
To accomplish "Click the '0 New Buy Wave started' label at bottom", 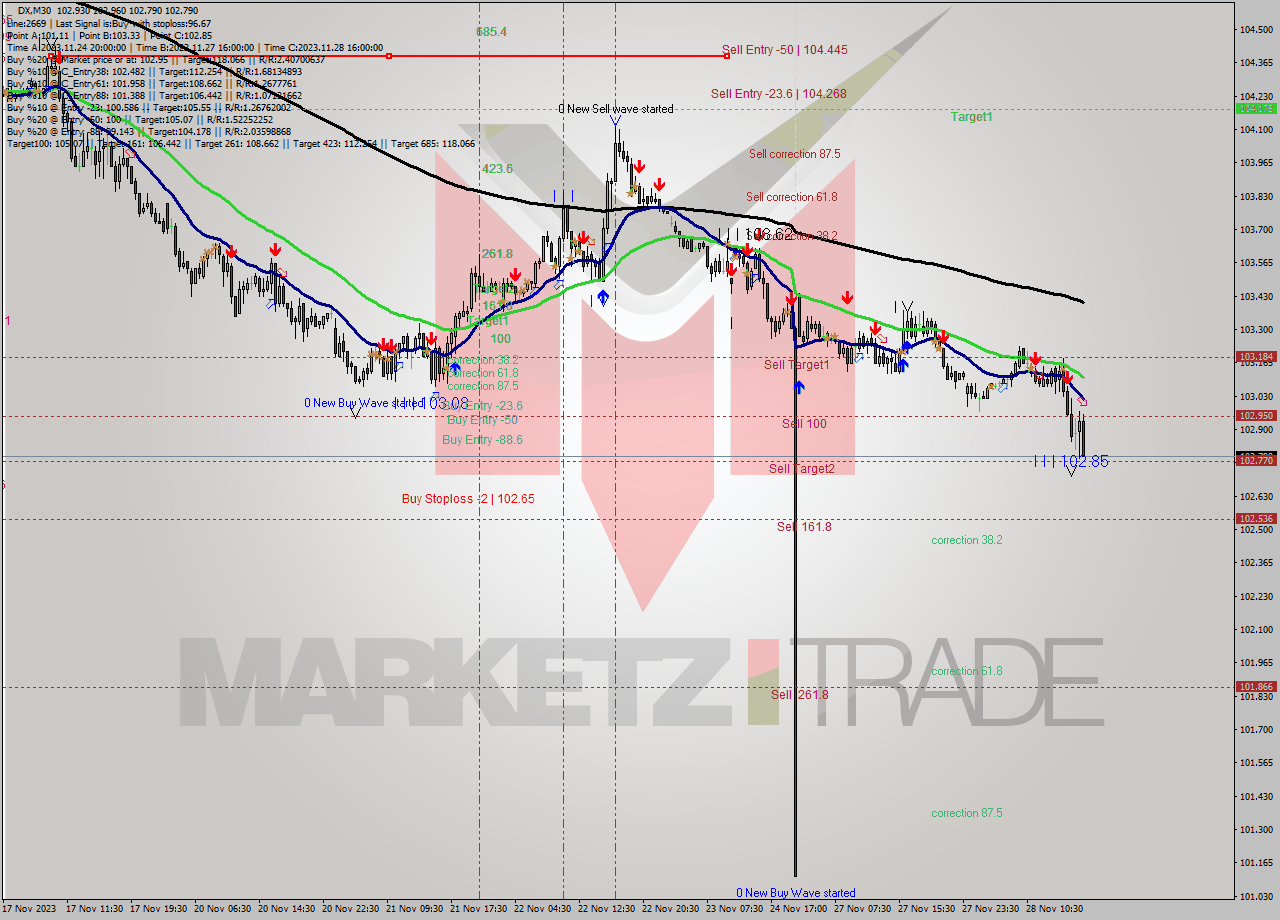I will (x=796, y=893).
